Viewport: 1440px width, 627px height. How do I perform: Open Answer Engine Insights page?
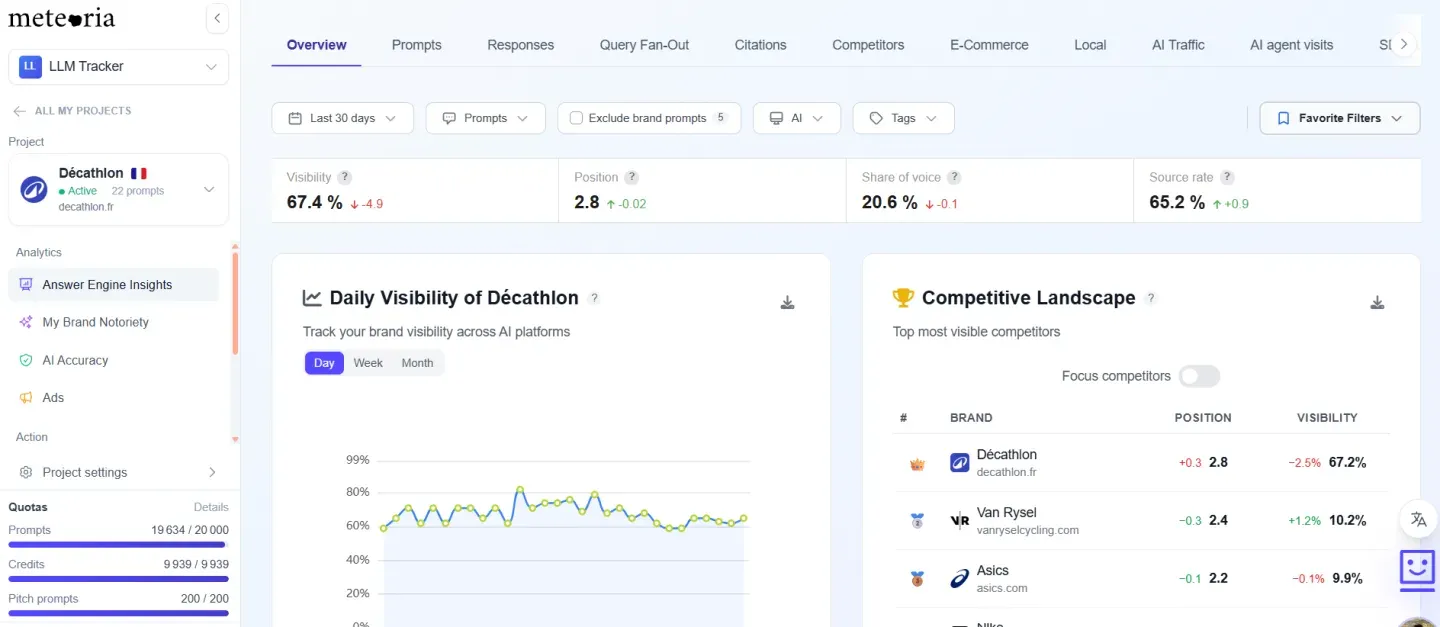tap(113, 285)
